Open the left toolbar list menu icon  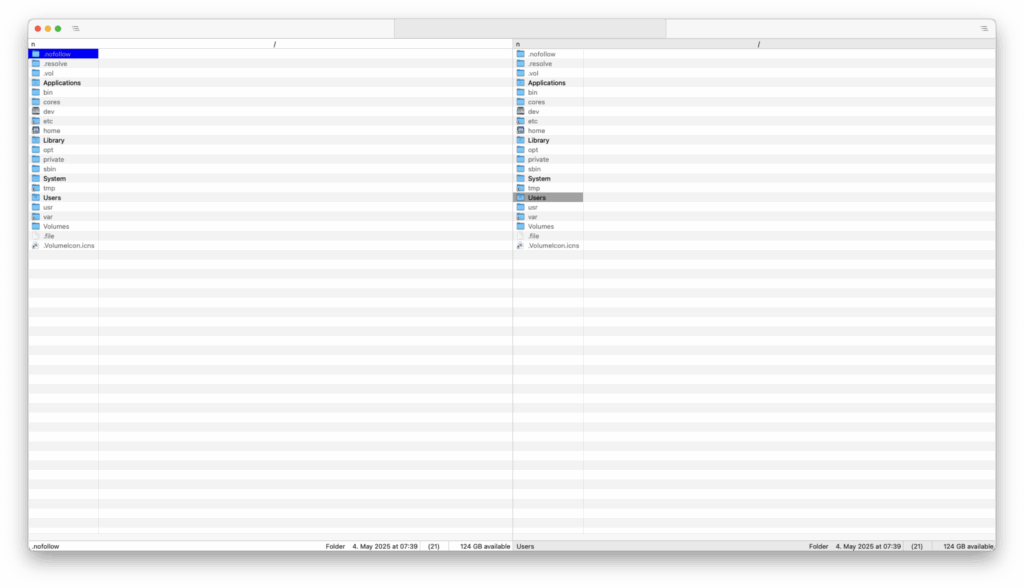tap(76, 28)
